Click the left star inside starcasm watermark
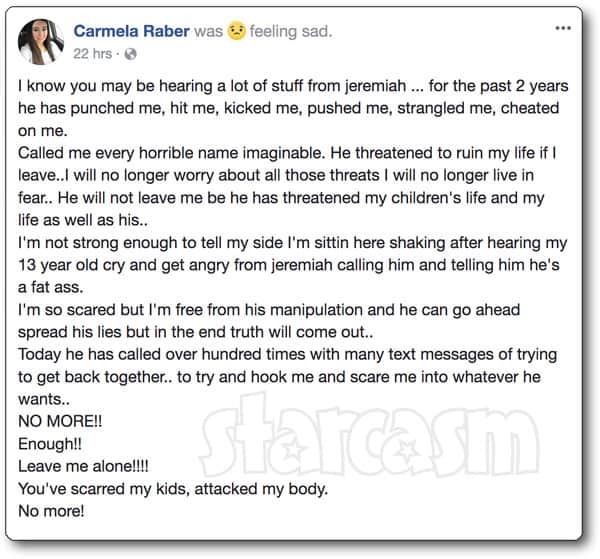Image resolution: width=600 pixels, height=559 pixels. coord(293,450)
